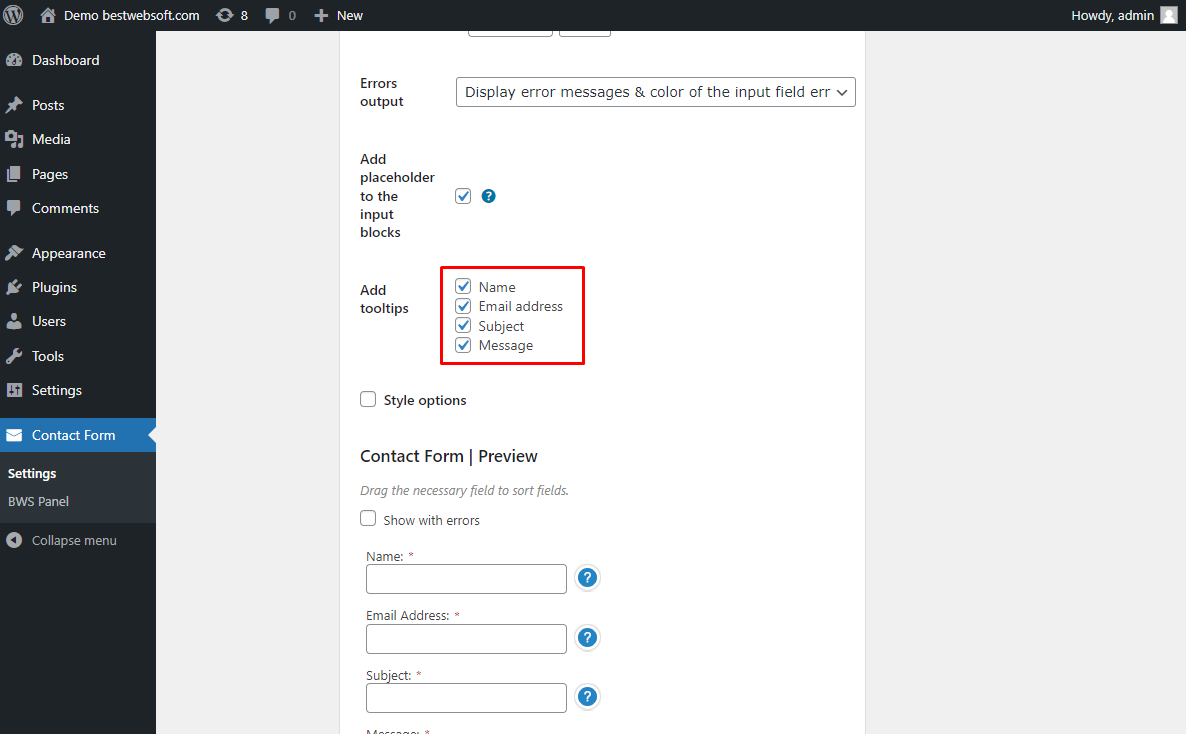
Task: Click the Tools wrench icon
Action: click(14, 356)
